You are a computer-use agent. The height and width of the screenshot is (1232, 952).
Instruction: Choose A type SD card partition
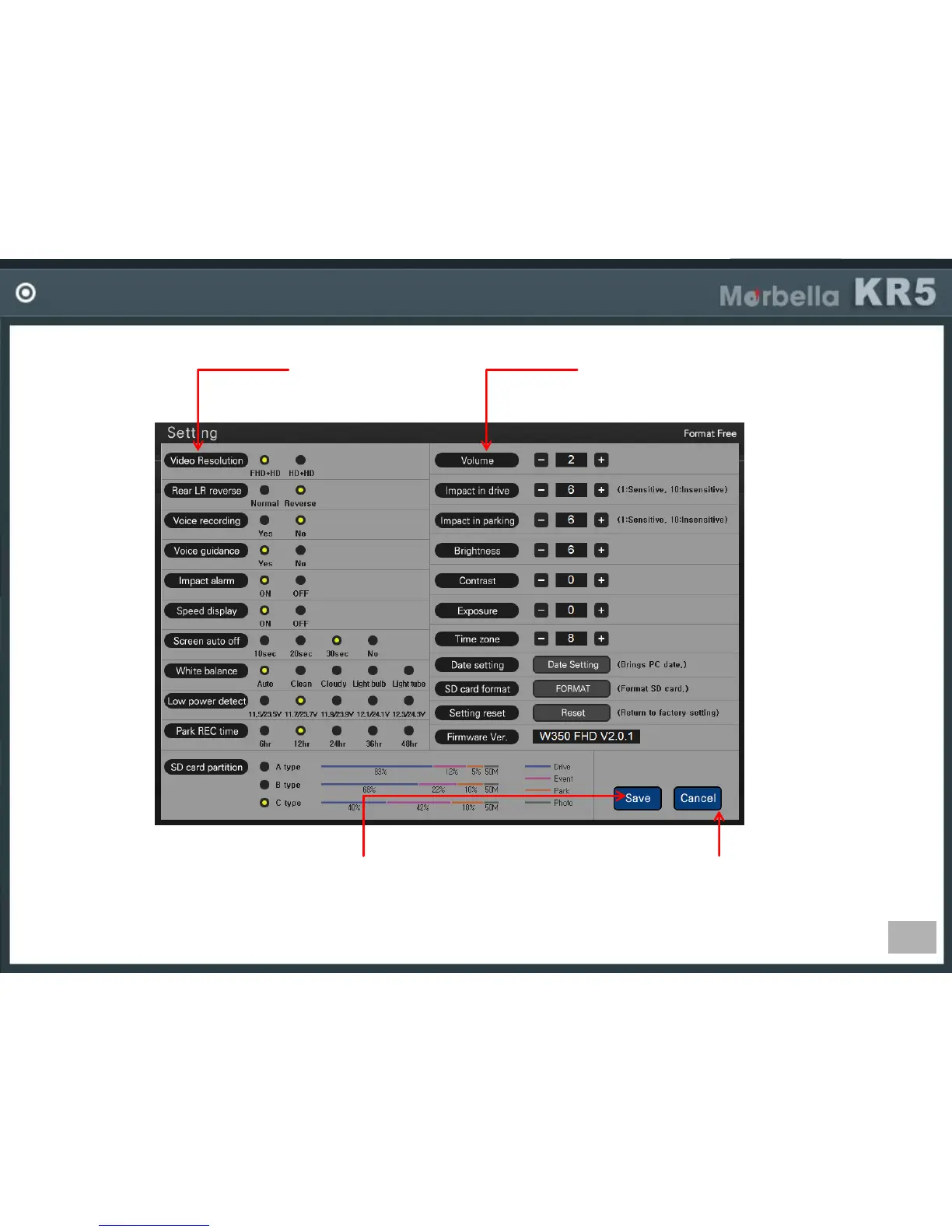coord(264,767)
